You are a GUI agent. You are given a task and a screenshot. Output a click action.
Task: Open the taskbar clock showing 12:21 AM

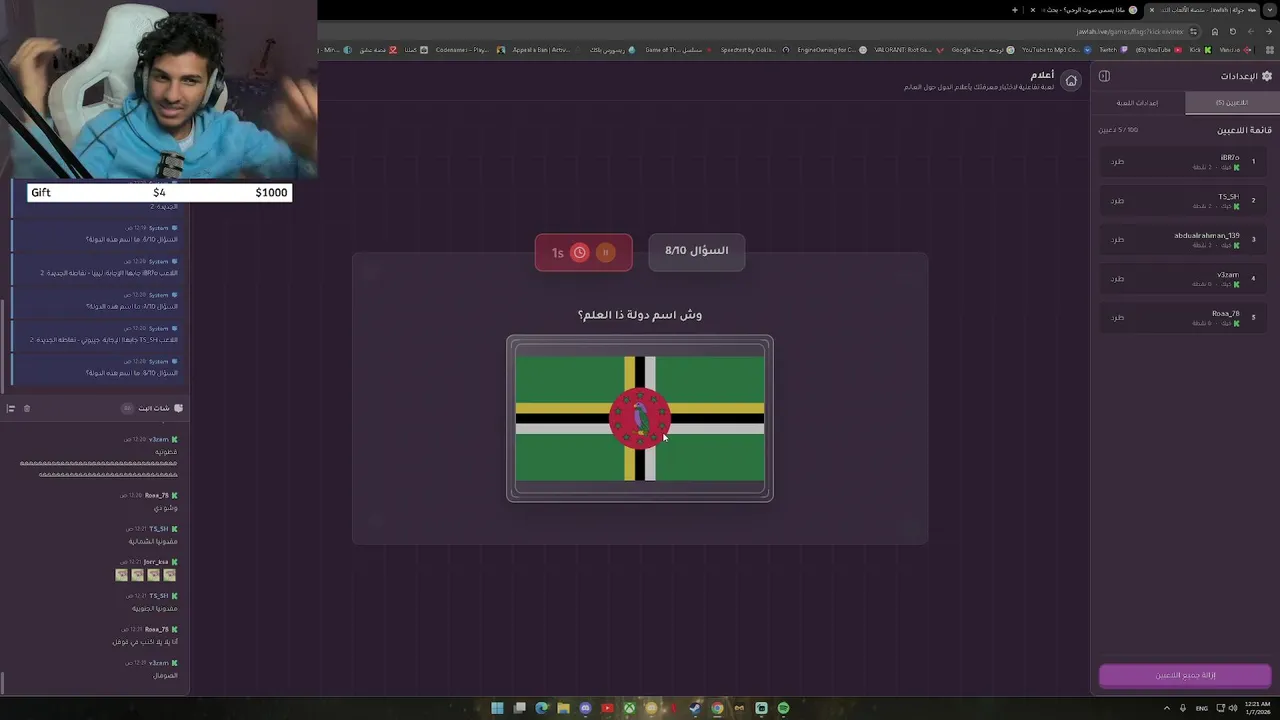(x=1257, y=708)
